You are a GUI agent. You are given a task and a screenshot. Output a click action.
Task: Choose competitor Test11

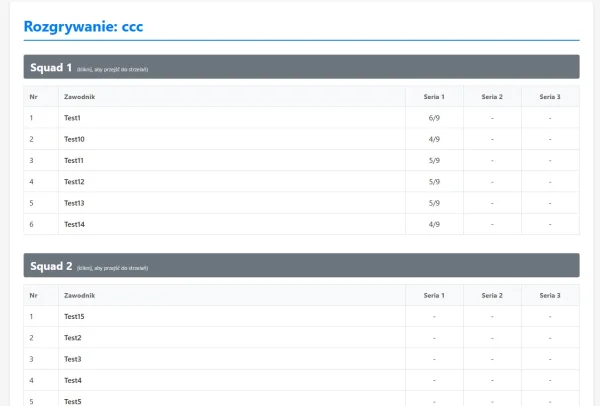[74, 160]
